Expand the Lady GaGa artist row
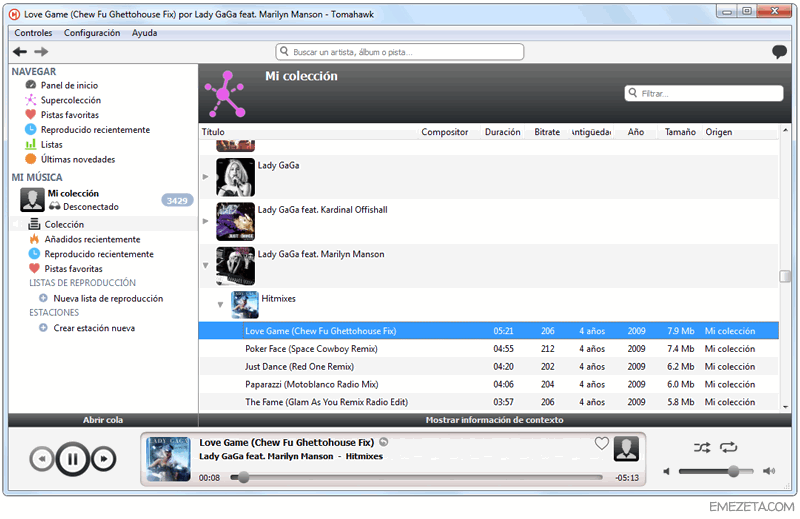This screenshot has height=519, width=800. pos(206,177)
